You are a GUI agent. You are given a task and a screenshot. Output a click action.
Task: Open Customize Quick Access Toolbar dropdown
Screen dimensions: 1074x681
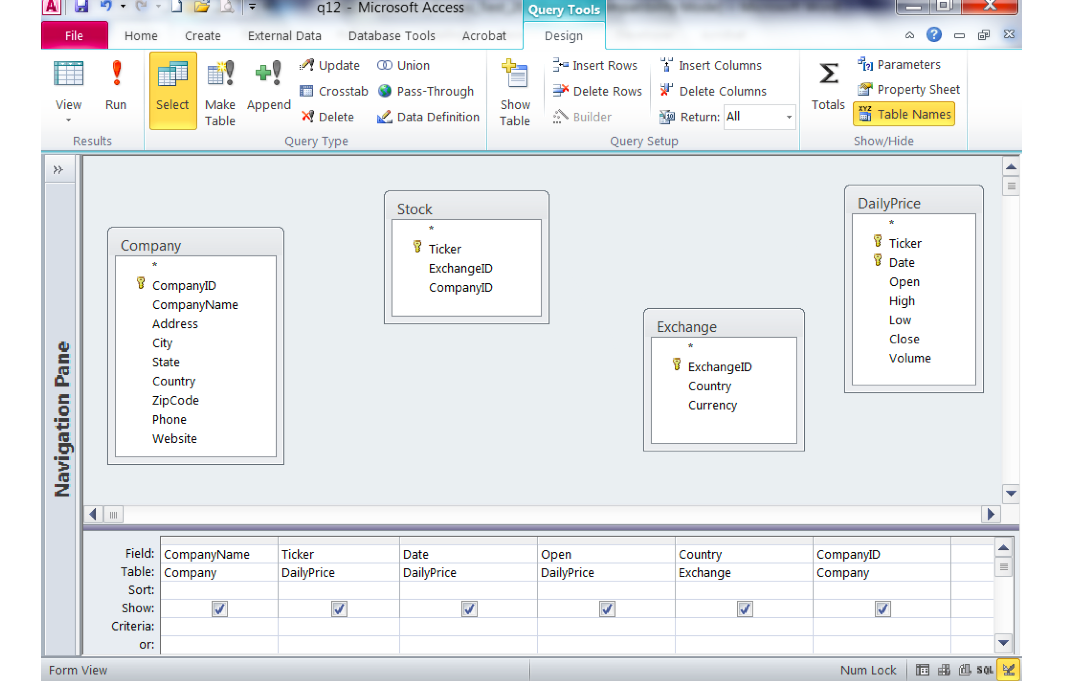point(252,8)
